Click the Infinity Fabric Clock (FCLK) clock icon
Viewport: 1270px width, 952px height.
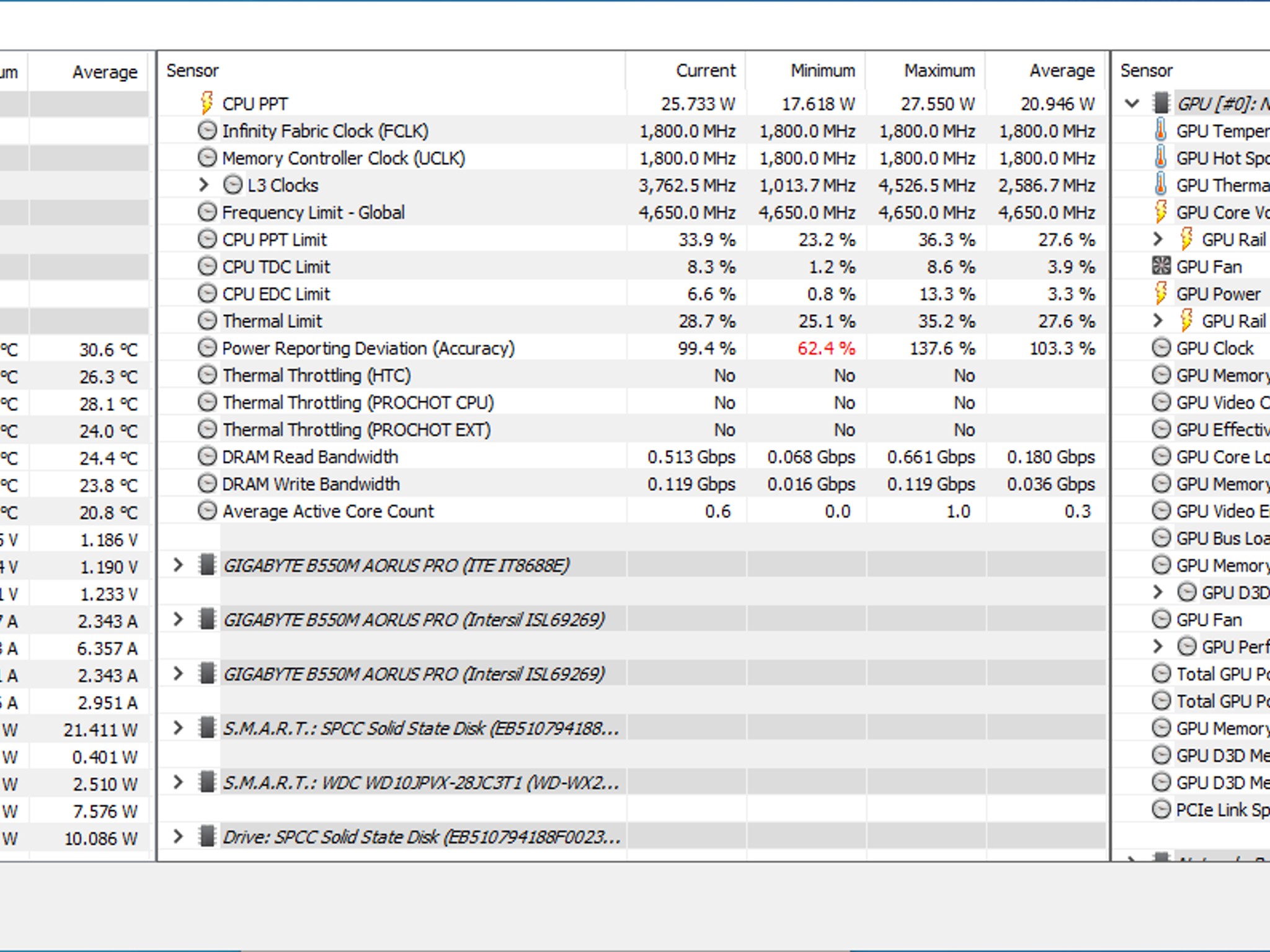pyautogui.click(x=207, y=130)
